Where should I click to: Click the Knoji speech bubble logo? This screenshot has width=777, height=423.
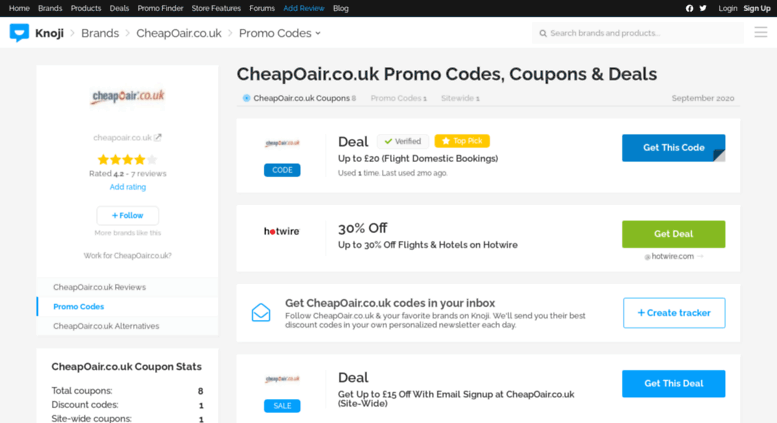[x=19, y=33]
